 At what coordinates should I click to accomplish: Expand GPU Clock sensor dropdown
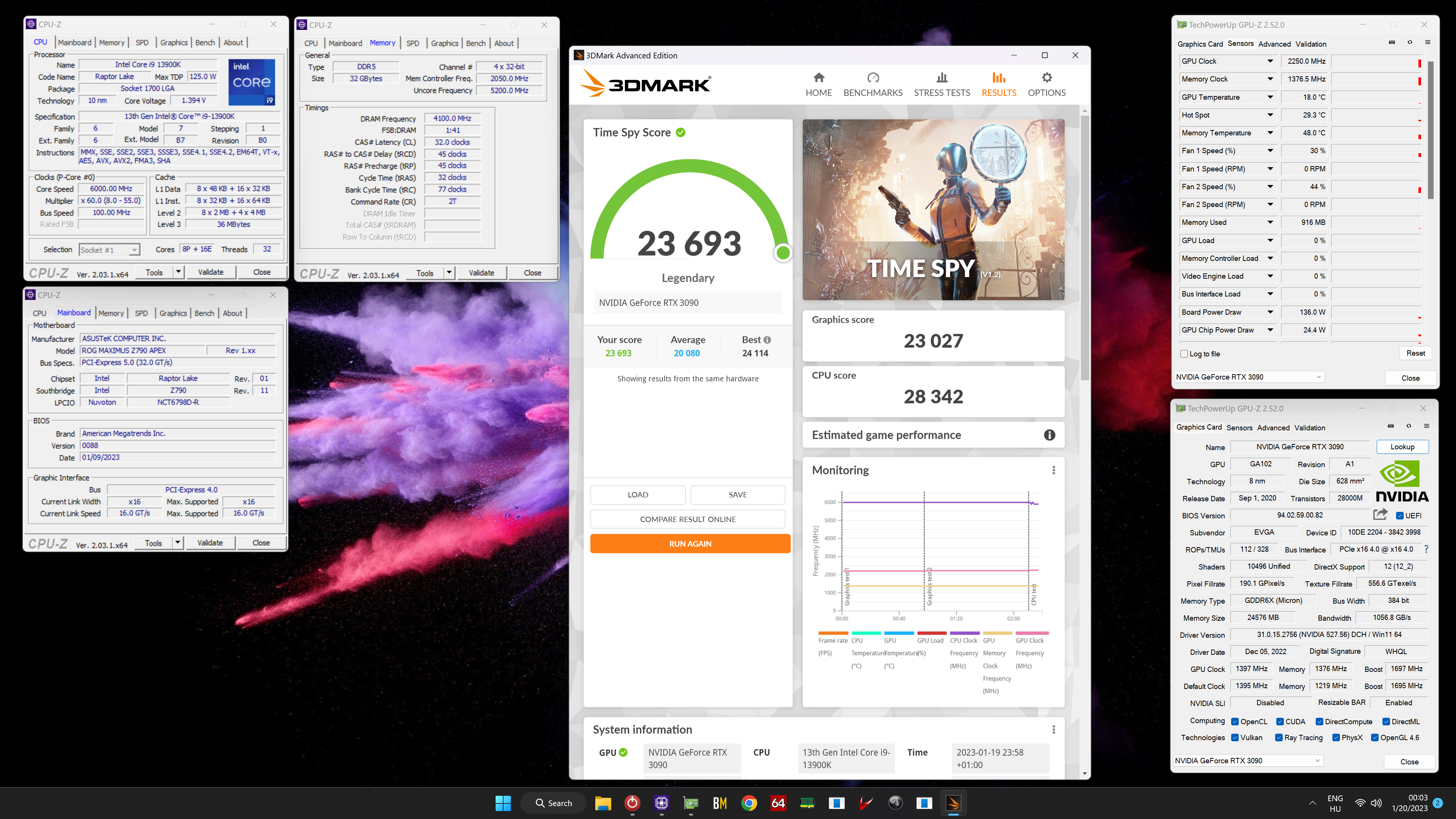[1270, 61]
